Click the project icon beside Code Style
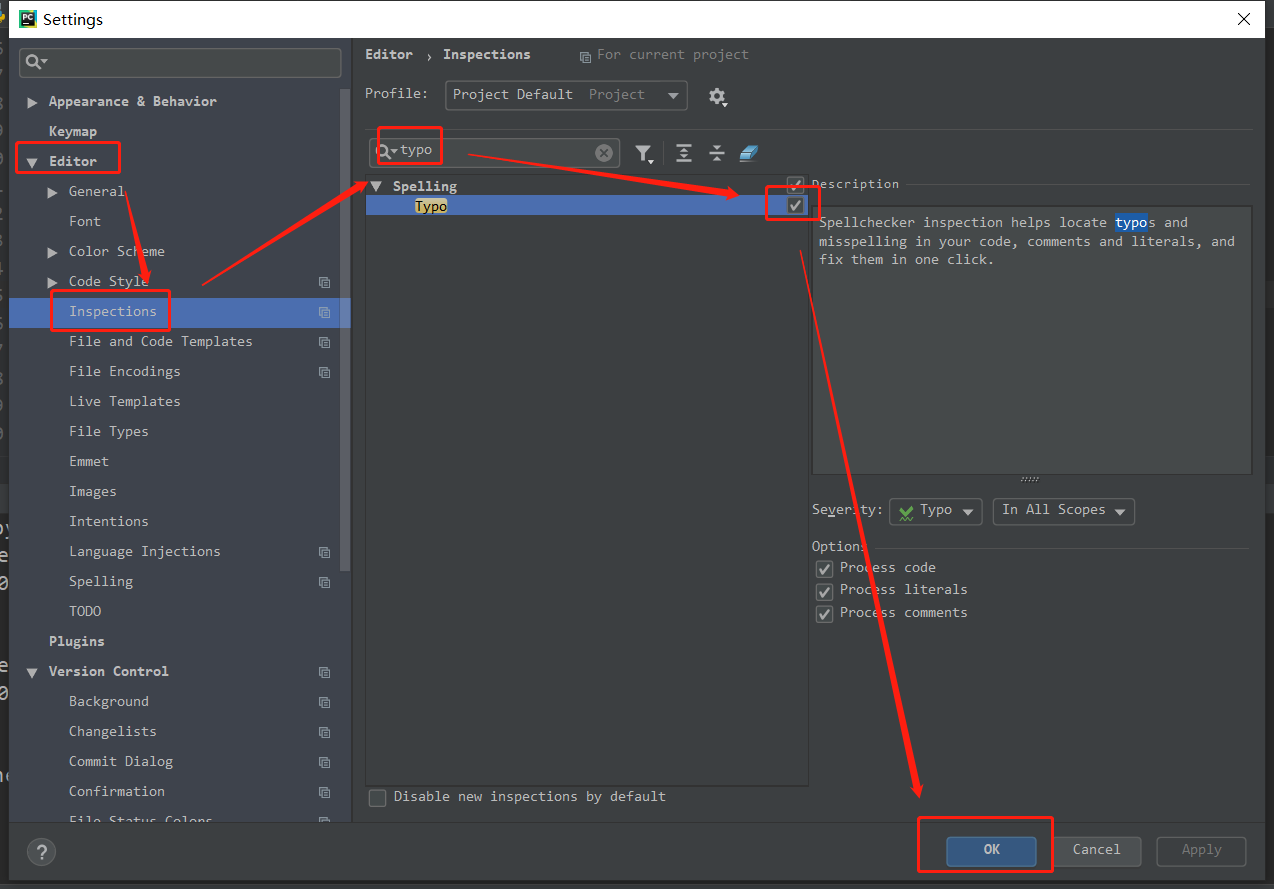Screen dimensions: 1274x889 coord(324,282)
